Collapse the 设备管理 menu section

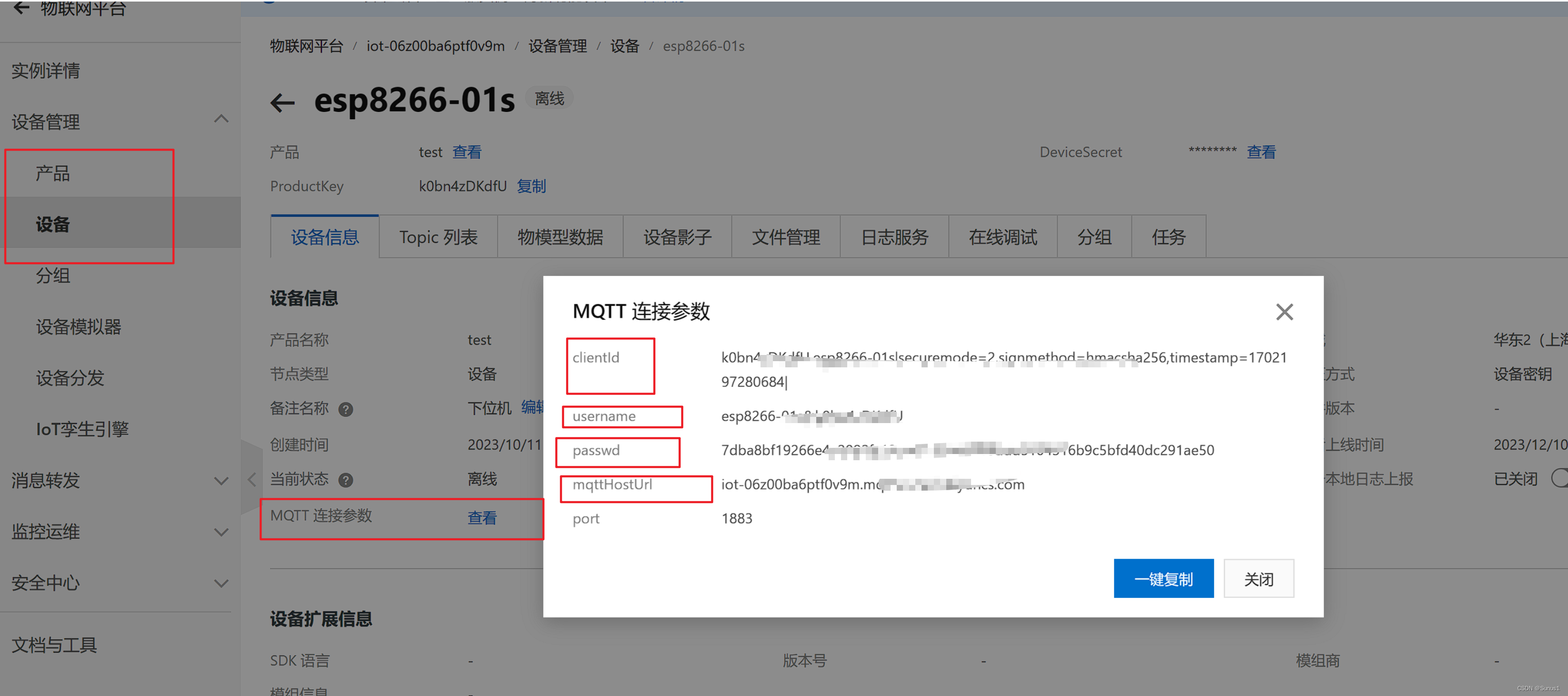221,119
